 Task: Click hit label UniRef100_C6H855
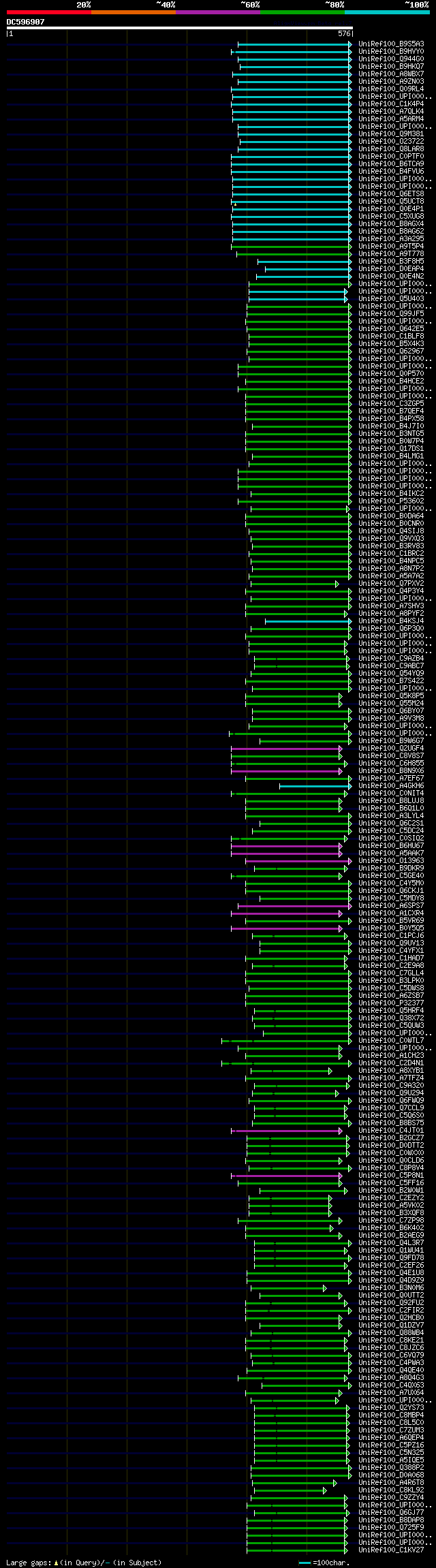click(391, 764)
